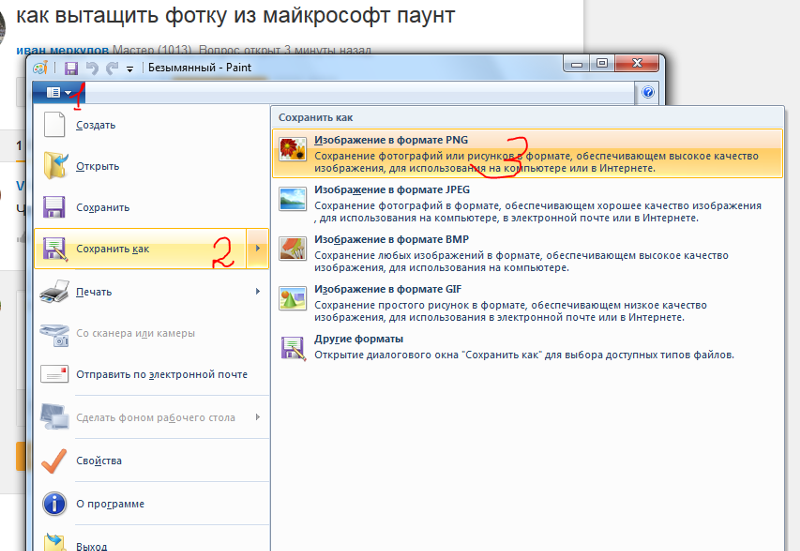Click the blue info icon for О программе
The height and width of the screenshot is (551, 800).
point(54,504)
